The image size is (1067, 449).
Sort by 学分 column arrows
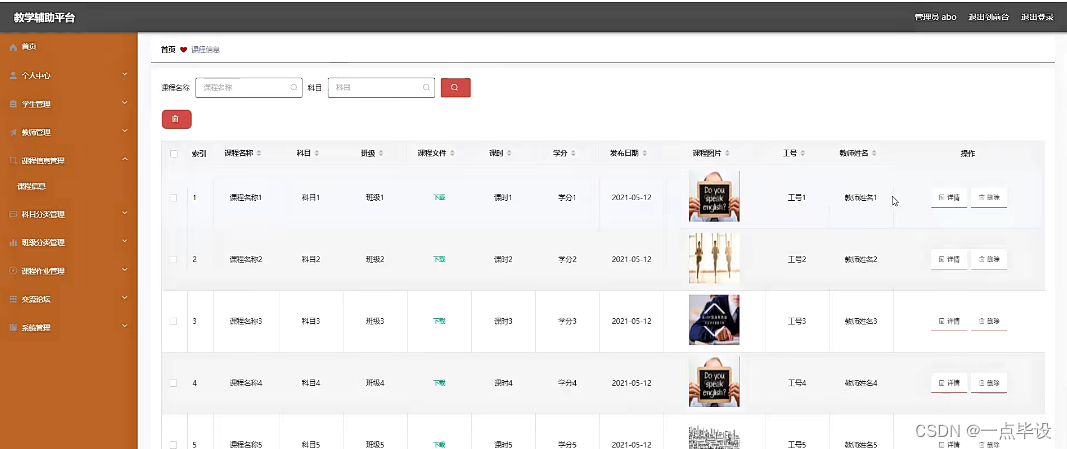tap(573, 154)
